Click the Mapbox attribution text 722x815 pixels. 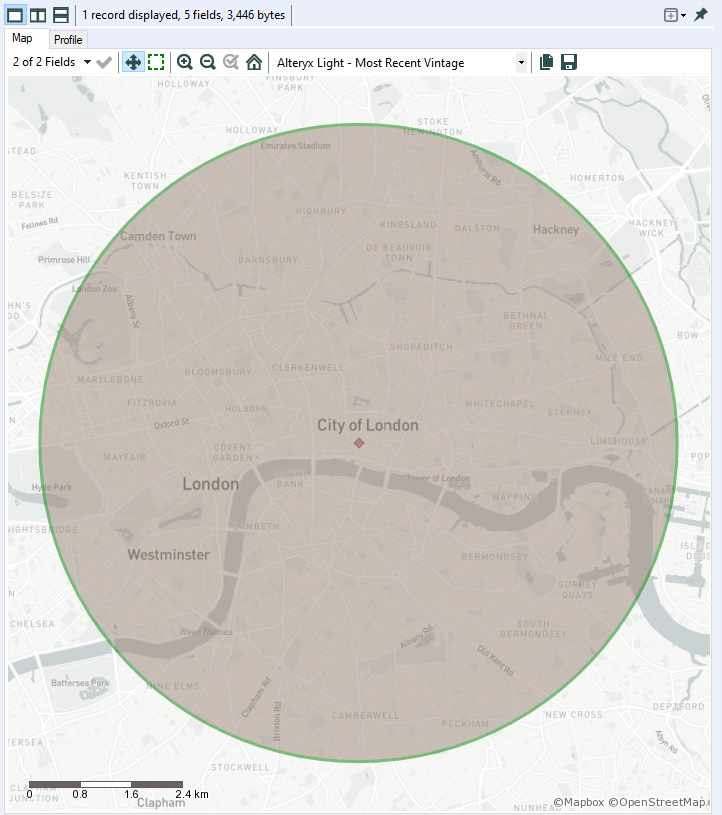pos(579,803)
